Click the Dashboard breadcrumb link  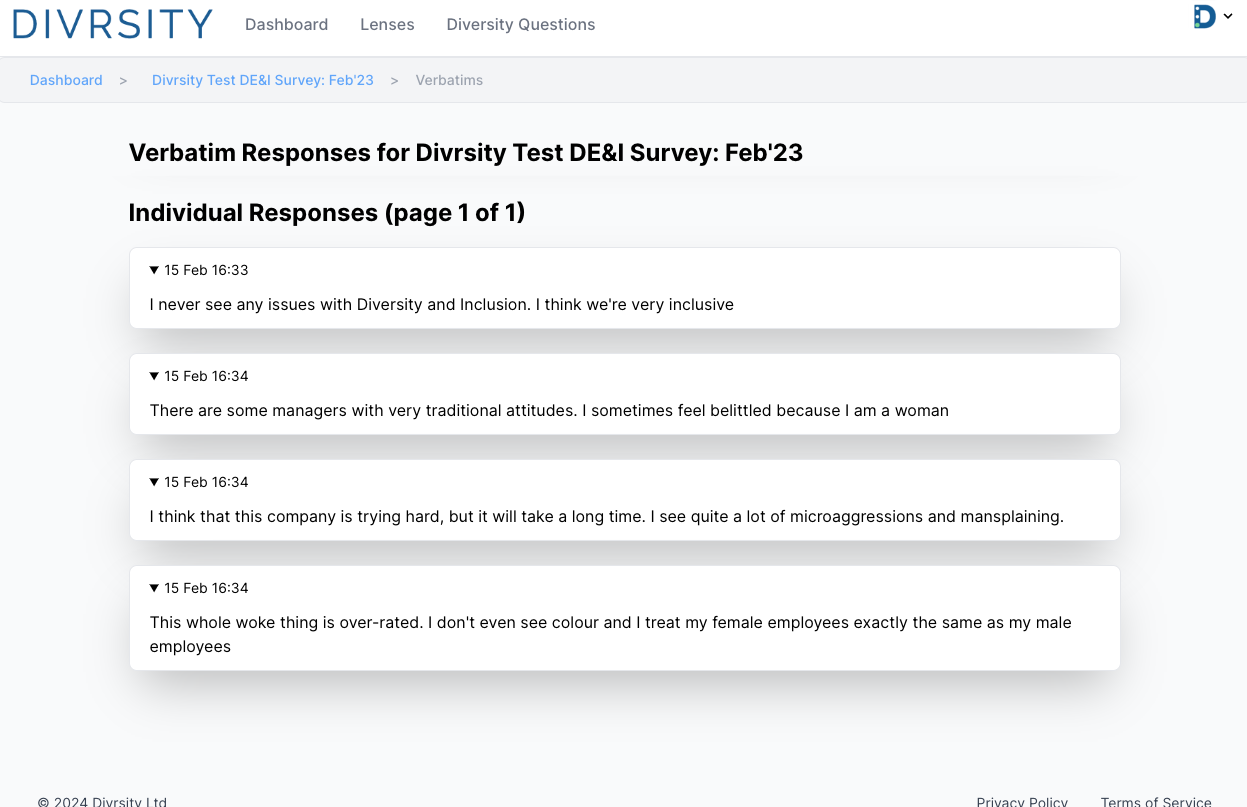click(x=66, y=80)
